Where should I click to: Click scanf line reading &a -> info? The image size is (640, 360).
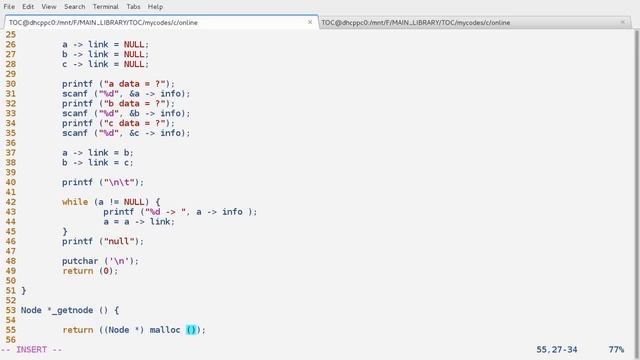click(126, 93)
